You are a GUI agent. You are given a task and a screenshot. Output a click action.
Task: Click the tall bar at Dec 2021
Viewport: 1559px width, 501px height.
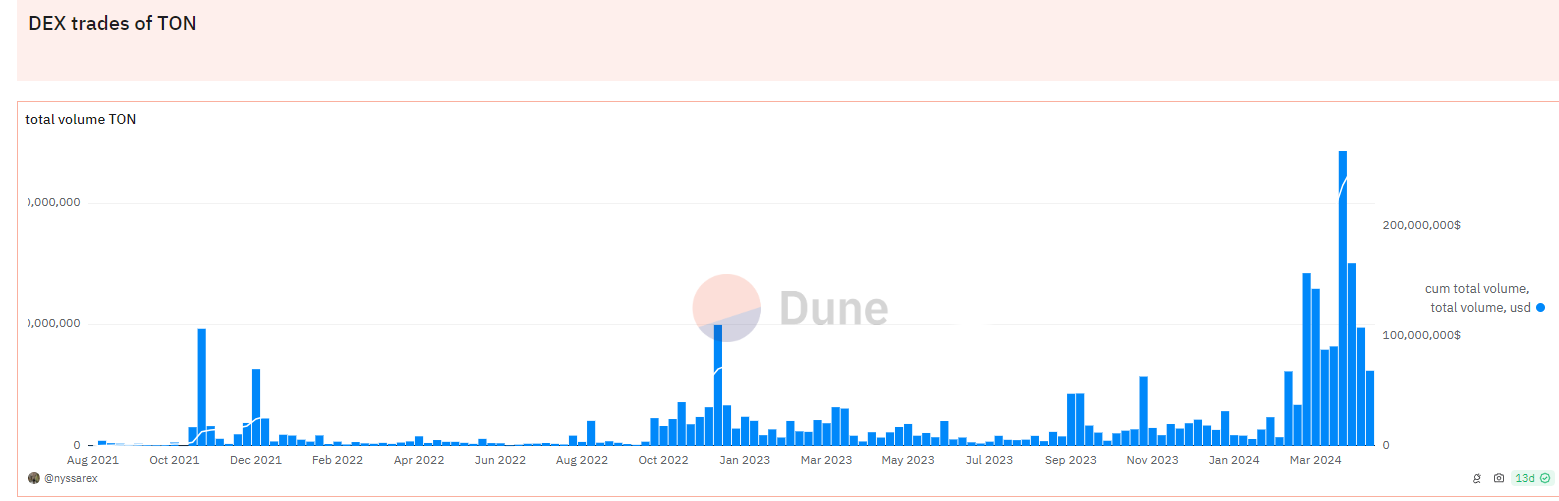point(256,406)
